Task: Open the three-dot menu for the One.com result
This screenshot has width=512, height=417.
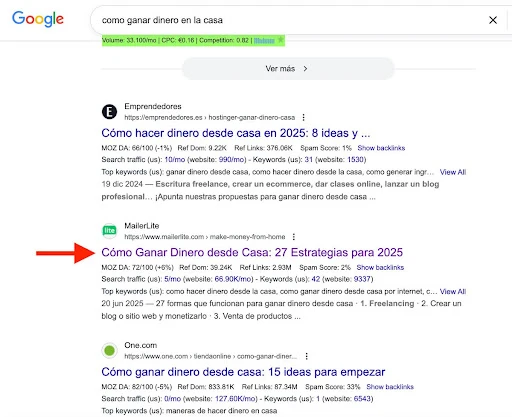Action: pyautogui.click(x=306, y=356)
